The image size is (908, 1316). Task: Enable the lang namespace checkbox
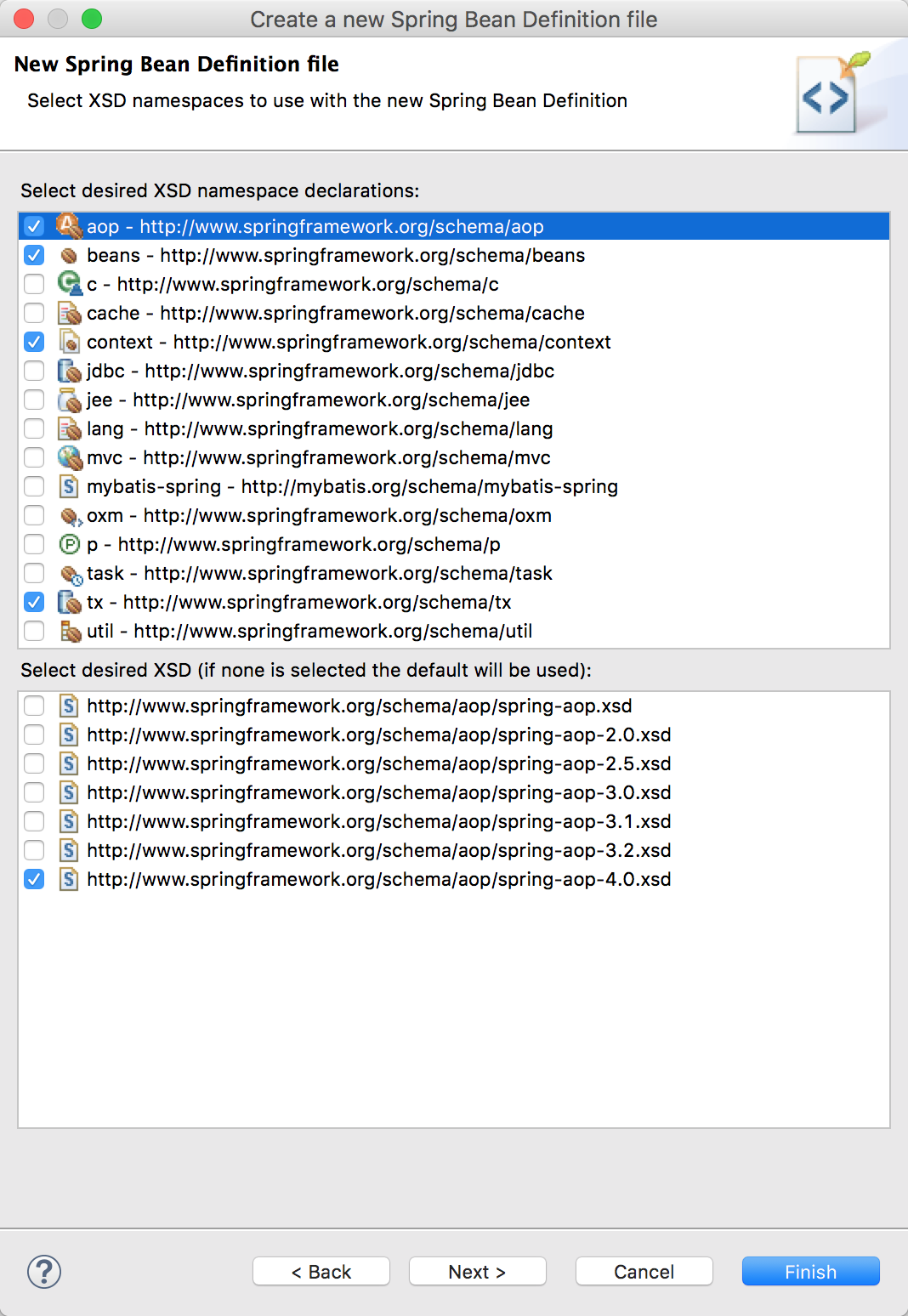click(x=34, y=428)
